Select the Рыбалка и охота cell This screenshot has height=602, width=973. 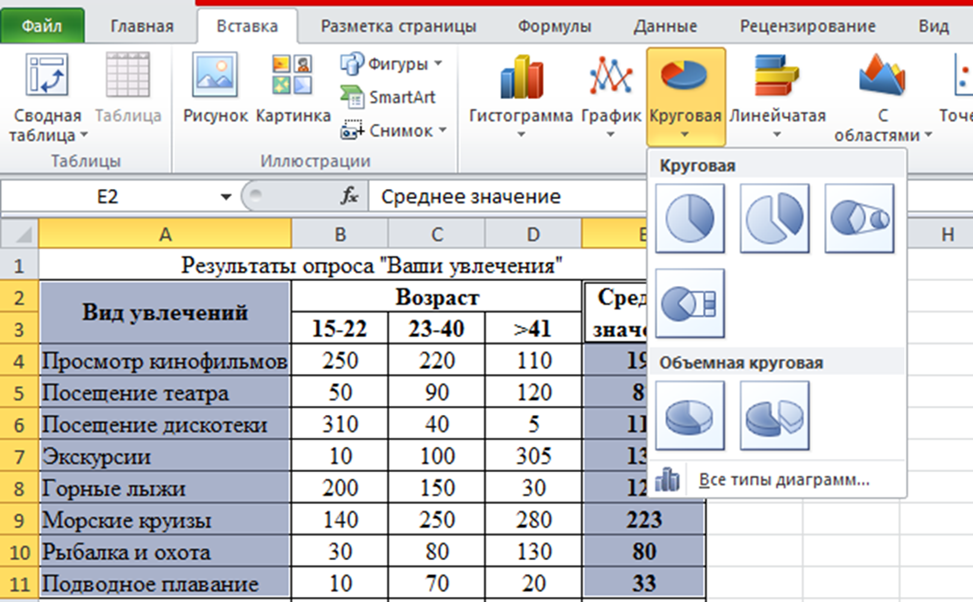click(165, 552)
